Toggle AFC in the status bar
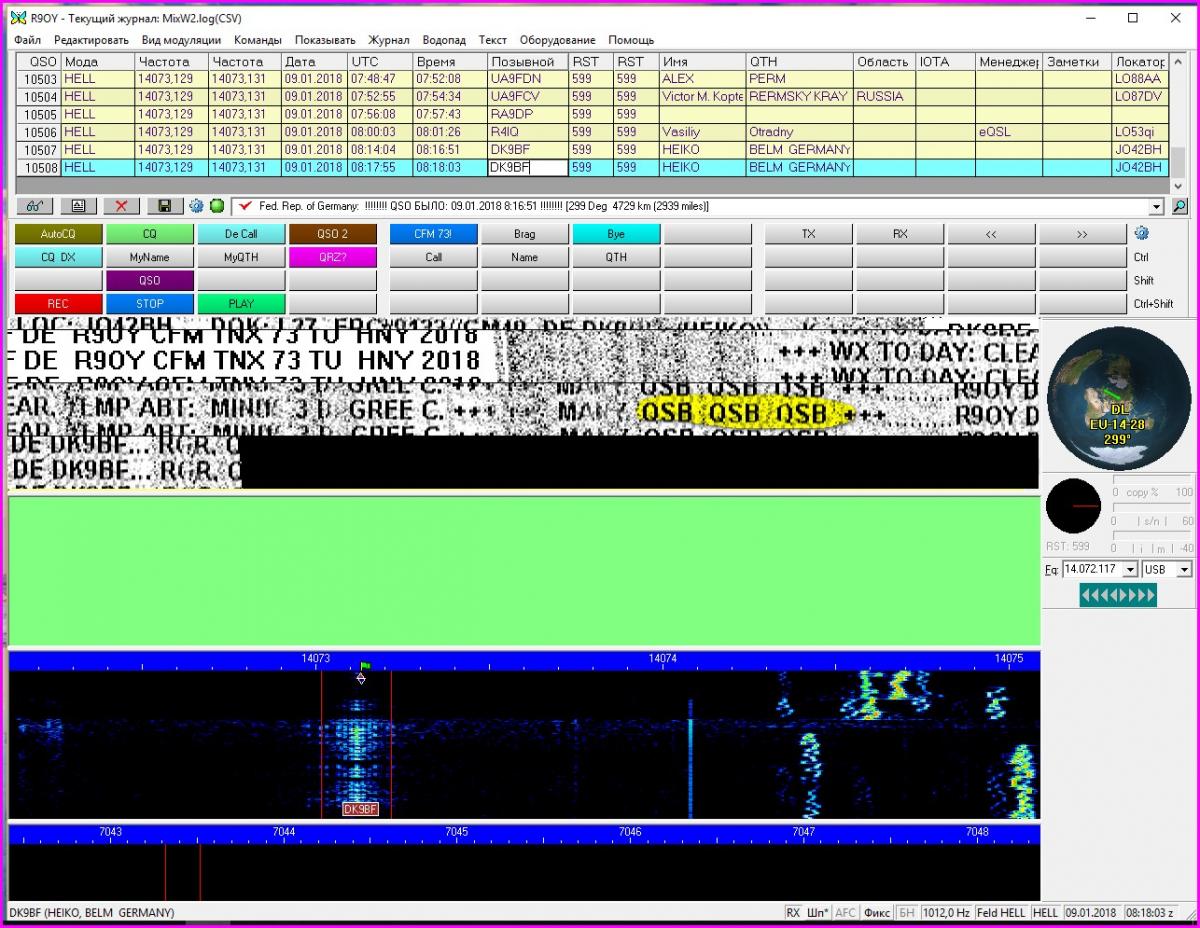1200x928 pixels. coord(845,913)
